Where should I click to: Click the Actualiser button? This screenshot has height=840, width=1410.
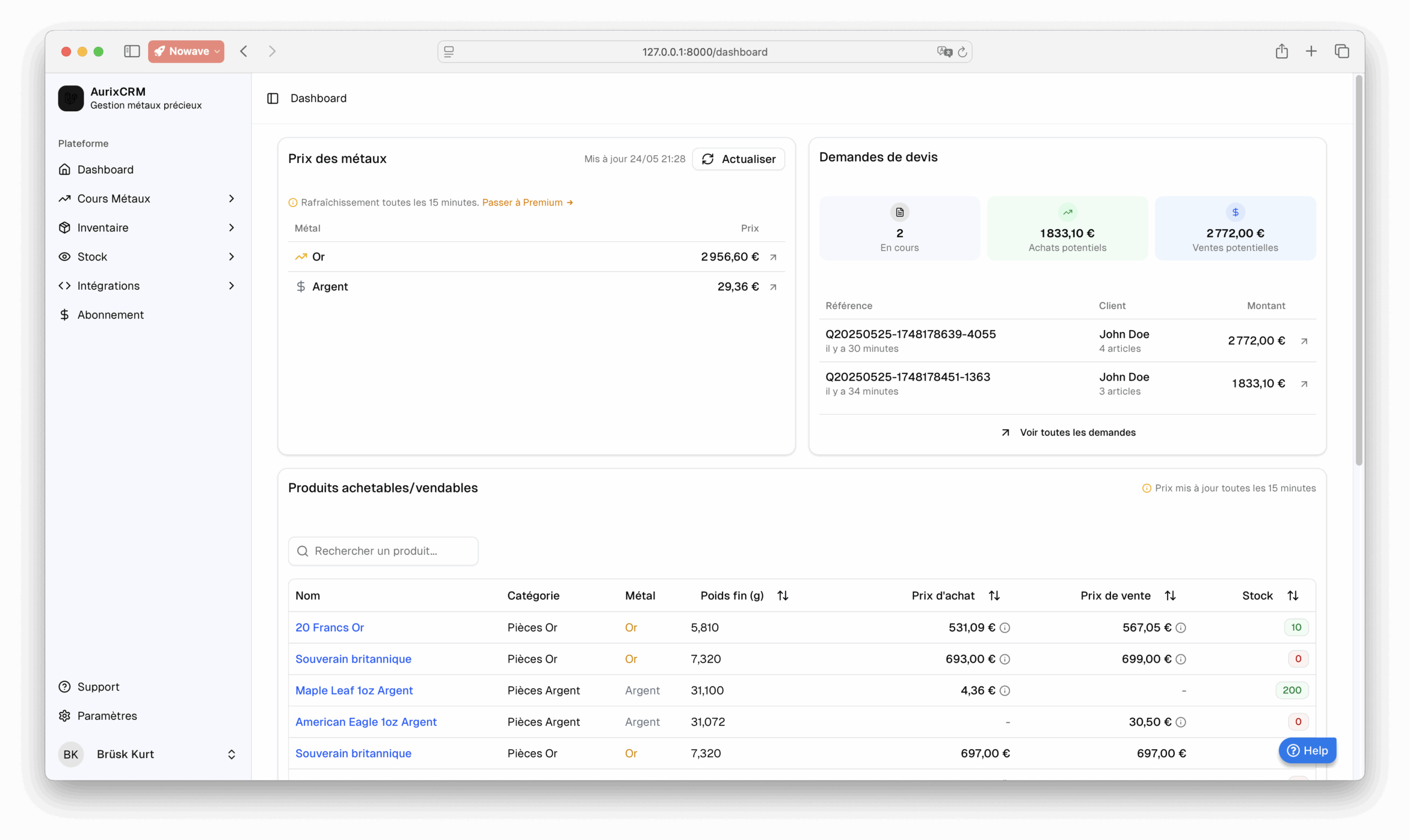[x=739, y=159]
